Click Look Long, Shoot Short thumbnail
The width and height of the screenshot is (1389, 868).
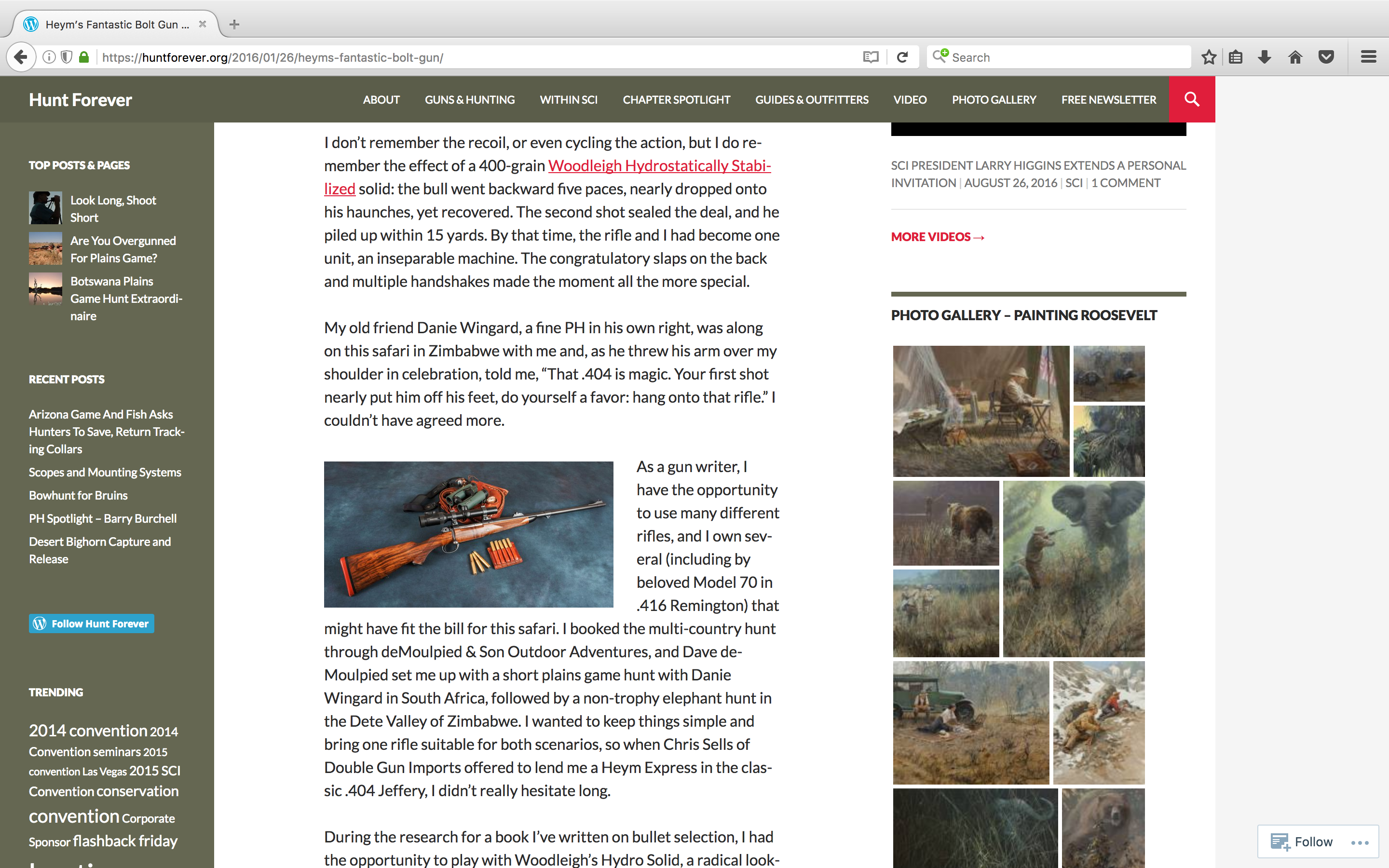45,208
